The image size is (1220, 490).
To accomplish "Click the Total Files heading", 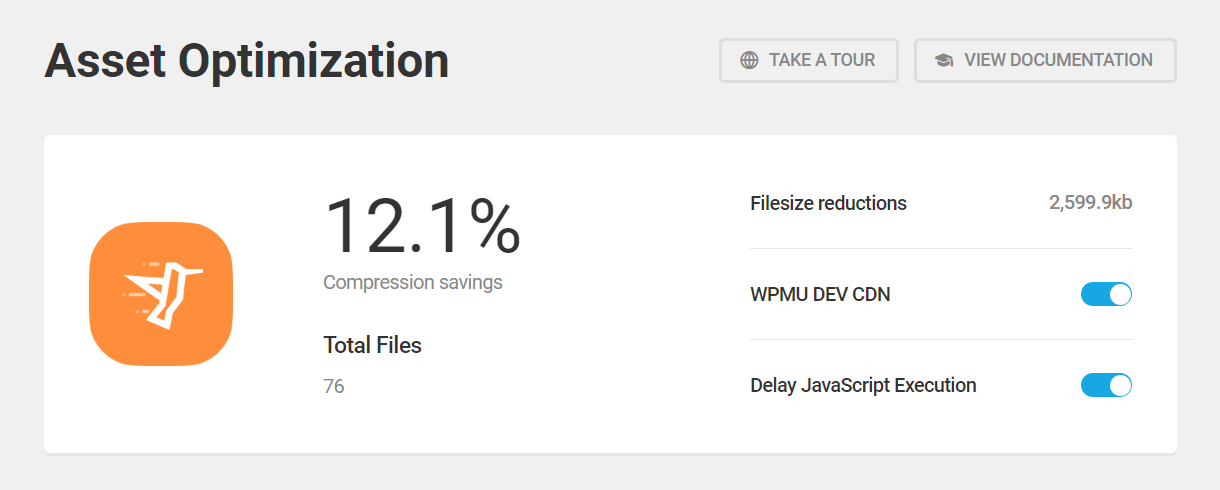I will tap(373, 345).
